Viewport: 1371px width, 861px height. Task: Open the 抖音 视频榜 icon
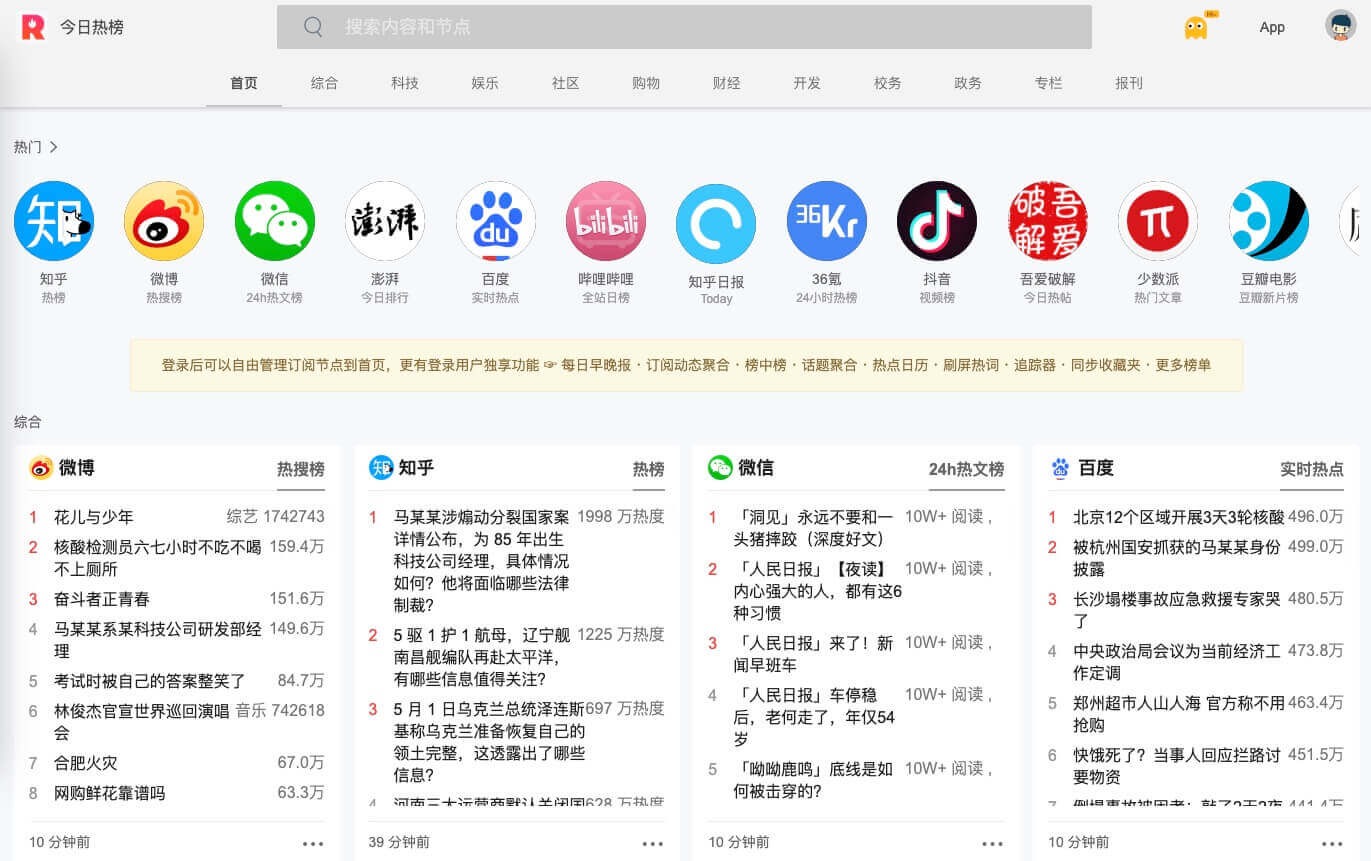coord(937,221)
